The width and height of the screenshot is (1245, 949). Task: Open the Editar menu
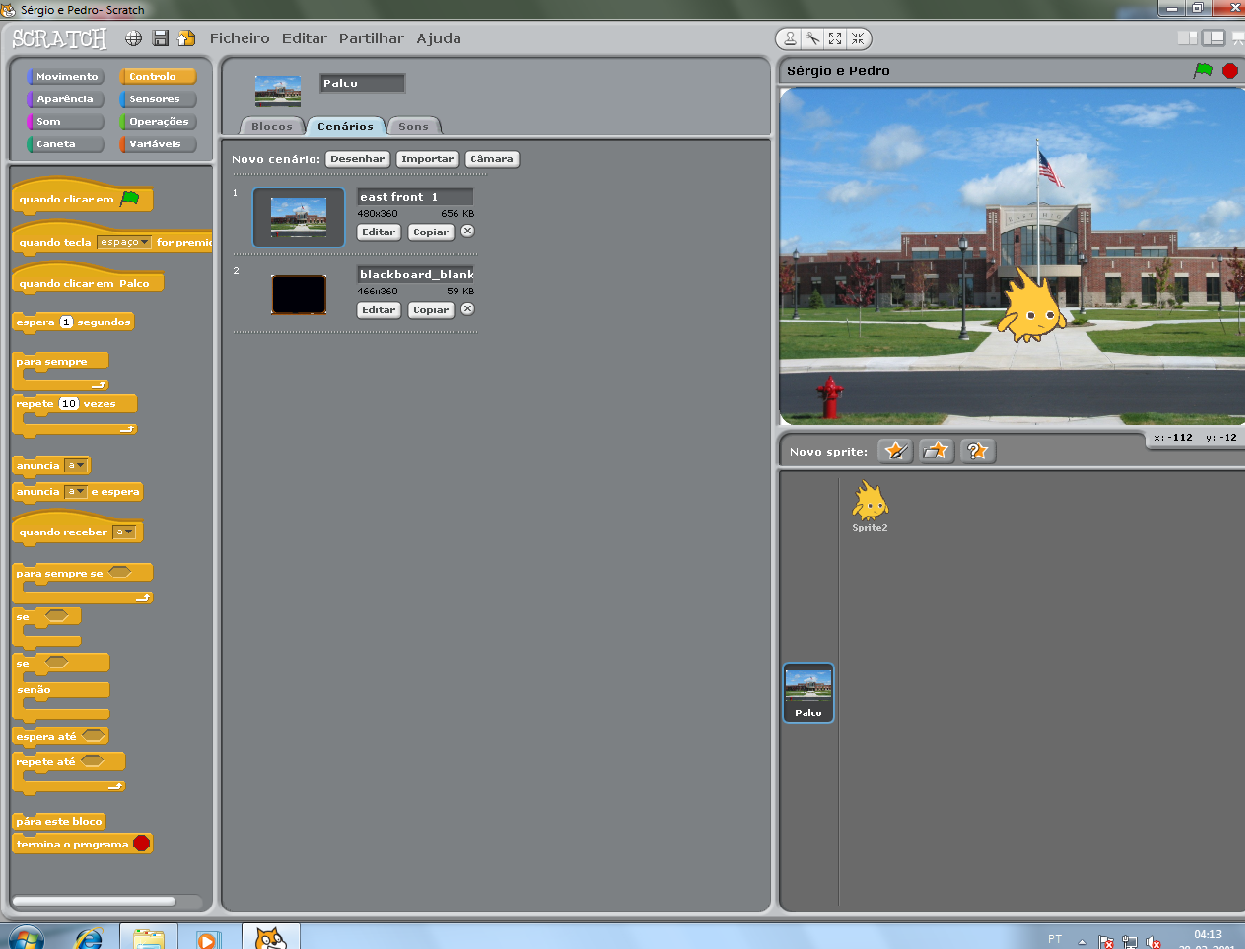[304, 38]
